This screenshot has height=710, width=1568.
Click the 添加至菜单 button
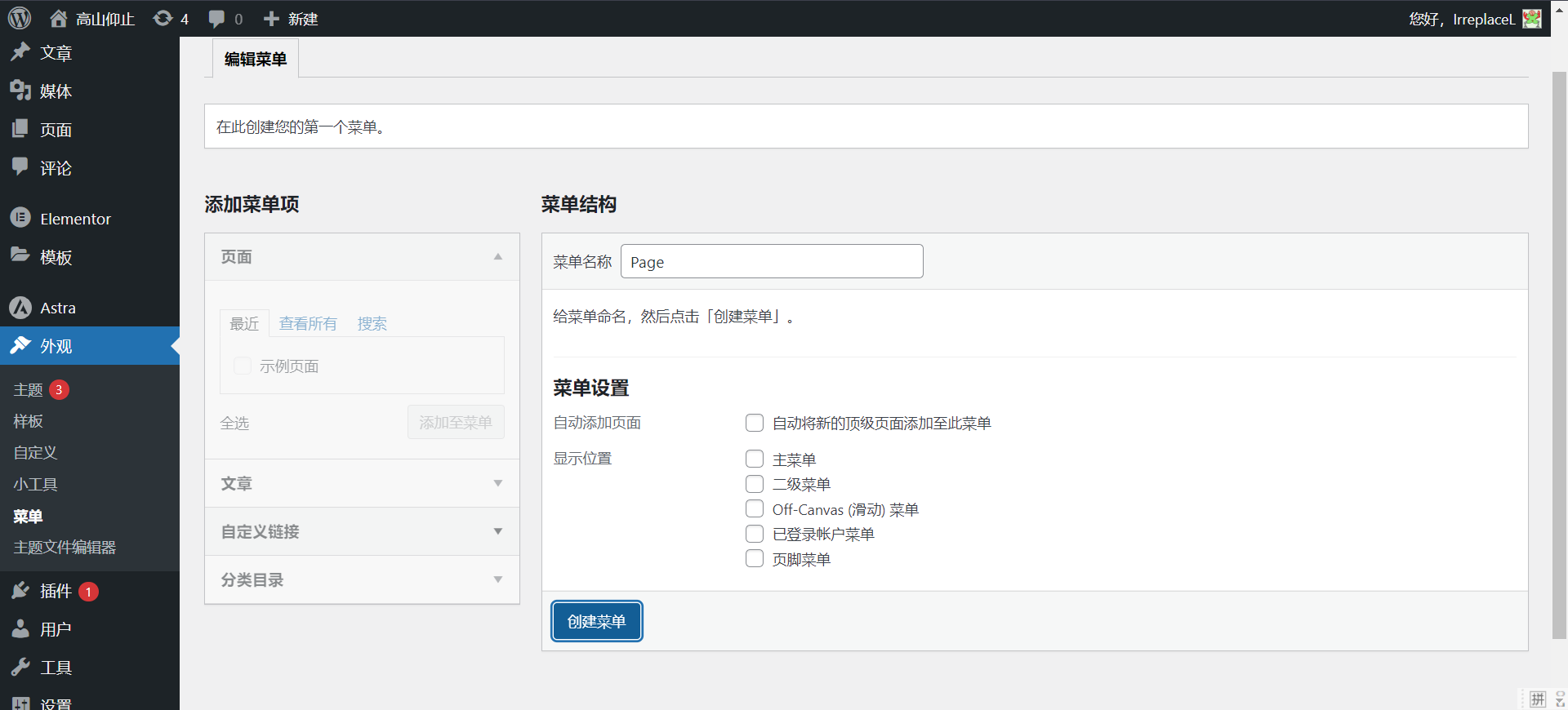pyautogui.click(x=456, y=422)
